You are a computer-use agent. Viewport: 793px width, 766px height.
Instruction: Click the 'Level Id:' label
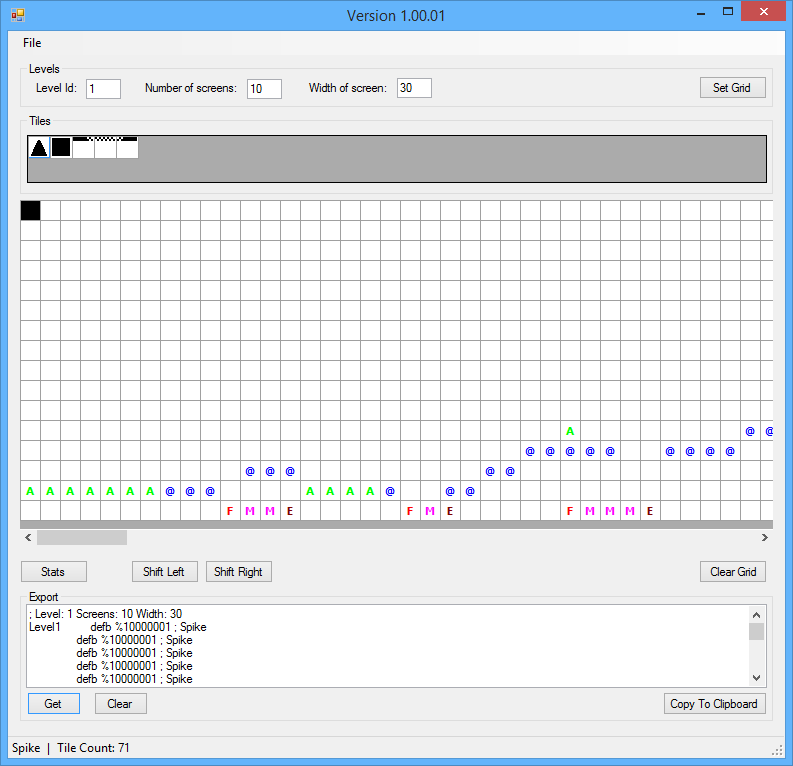56,88
